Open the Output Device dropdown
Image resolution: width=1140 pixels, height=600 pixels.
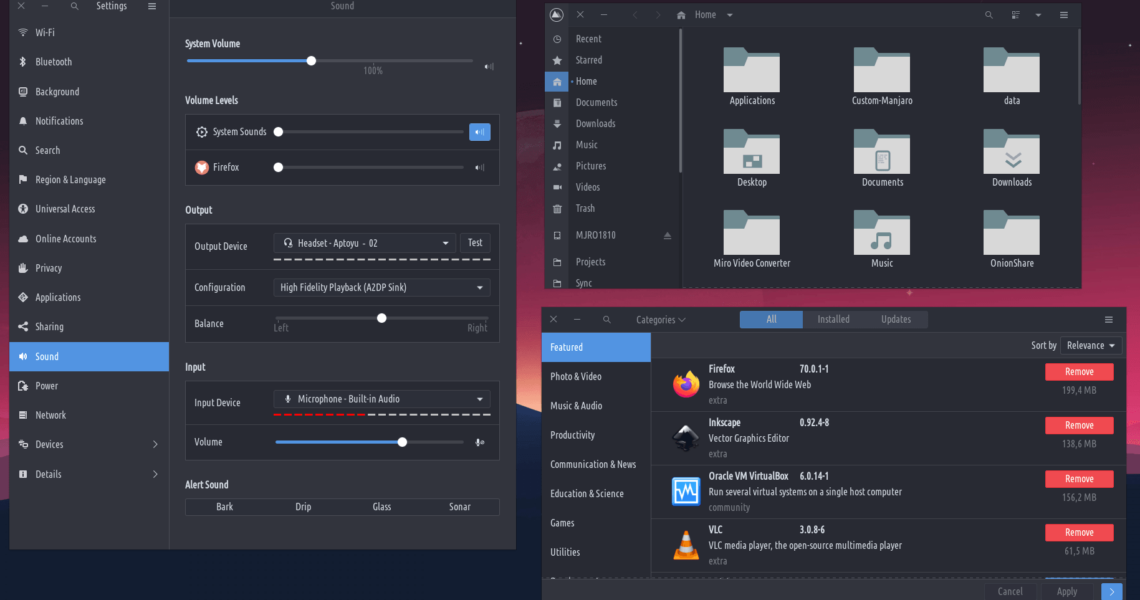tap(365, 243)
